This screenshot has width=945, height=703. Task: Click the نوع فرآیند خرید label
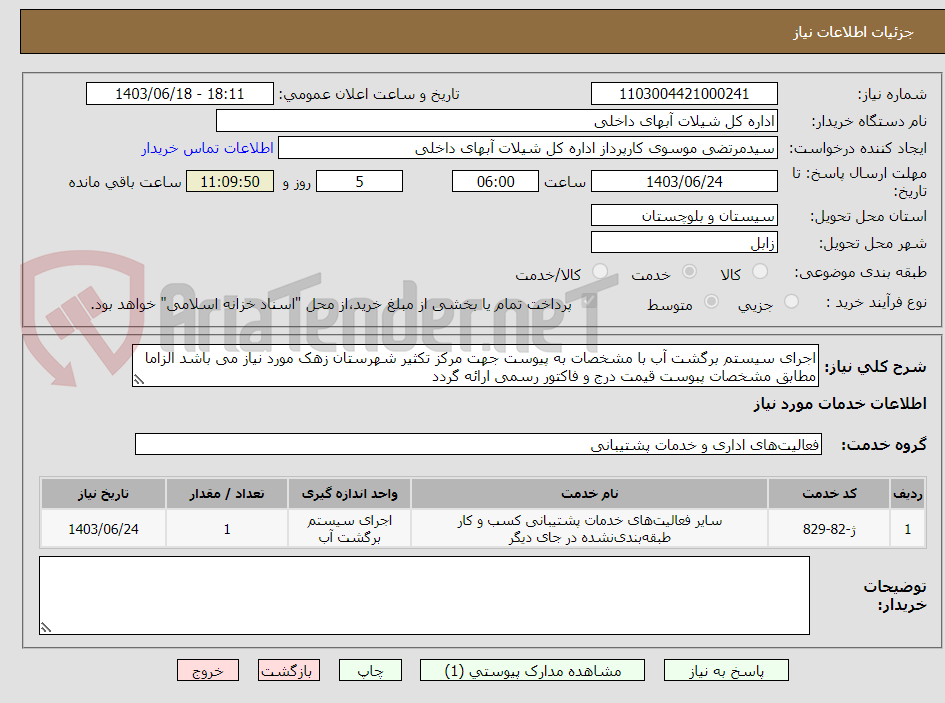[x=876, y=302]
